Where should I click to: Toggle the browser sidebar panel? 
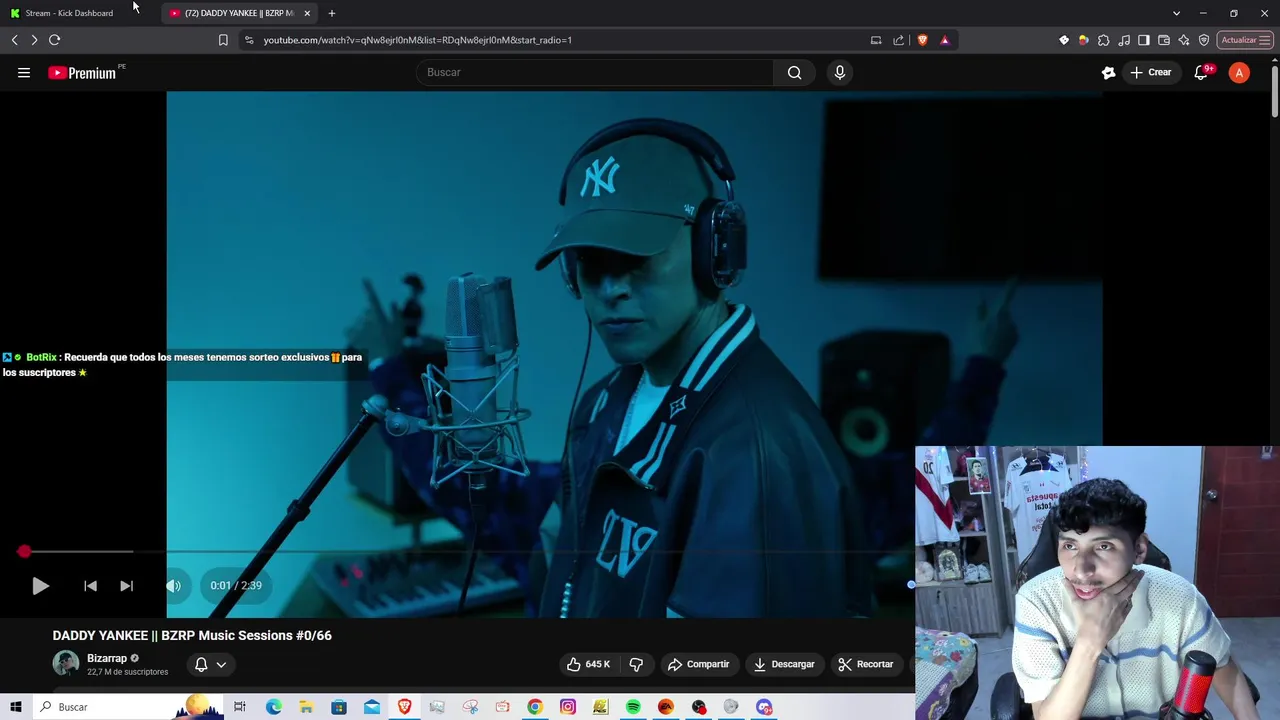[x=1144, y=40]
